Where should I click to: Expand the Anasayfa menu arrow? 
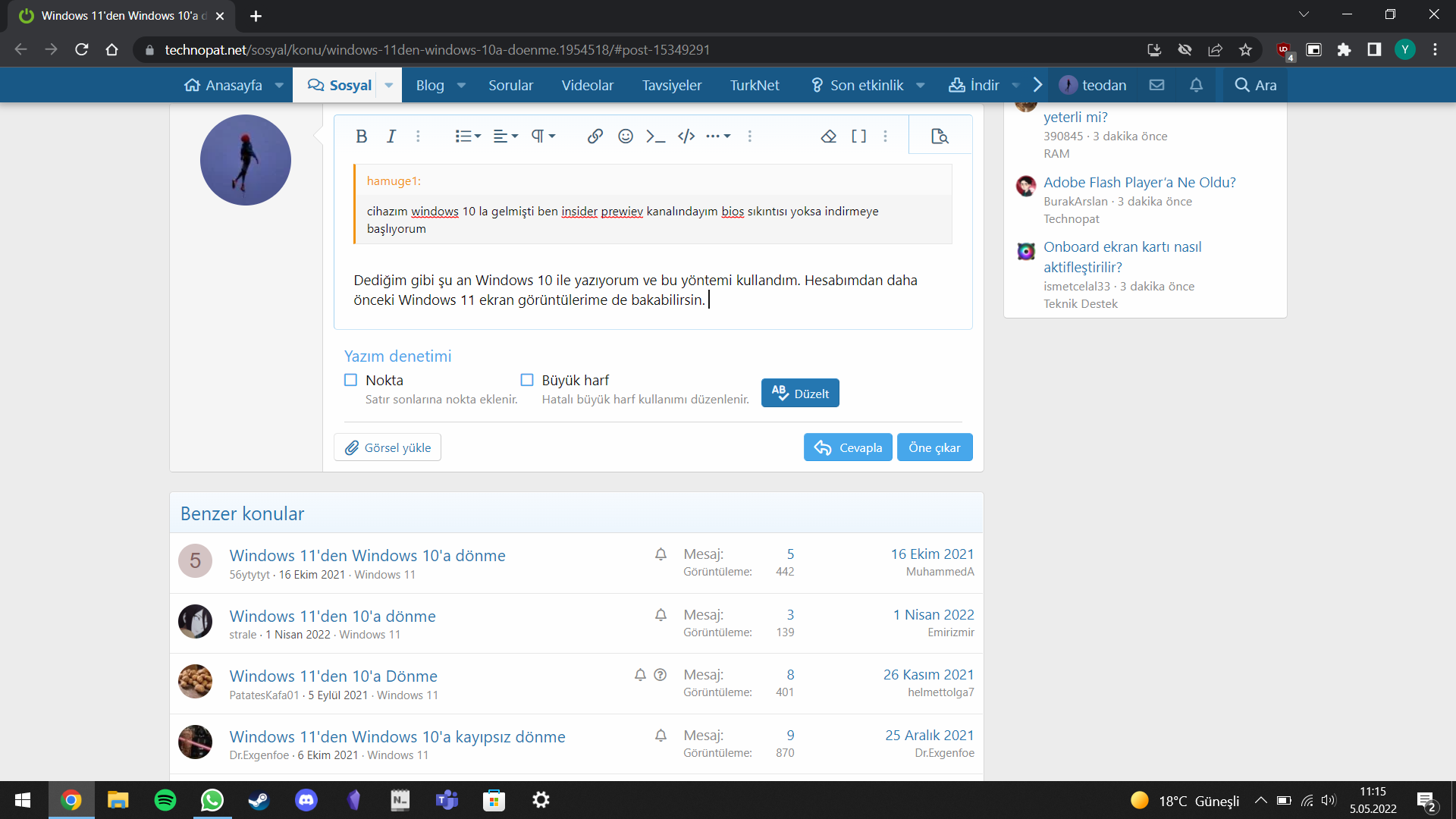pyautogui.click(x=279, y=86)
